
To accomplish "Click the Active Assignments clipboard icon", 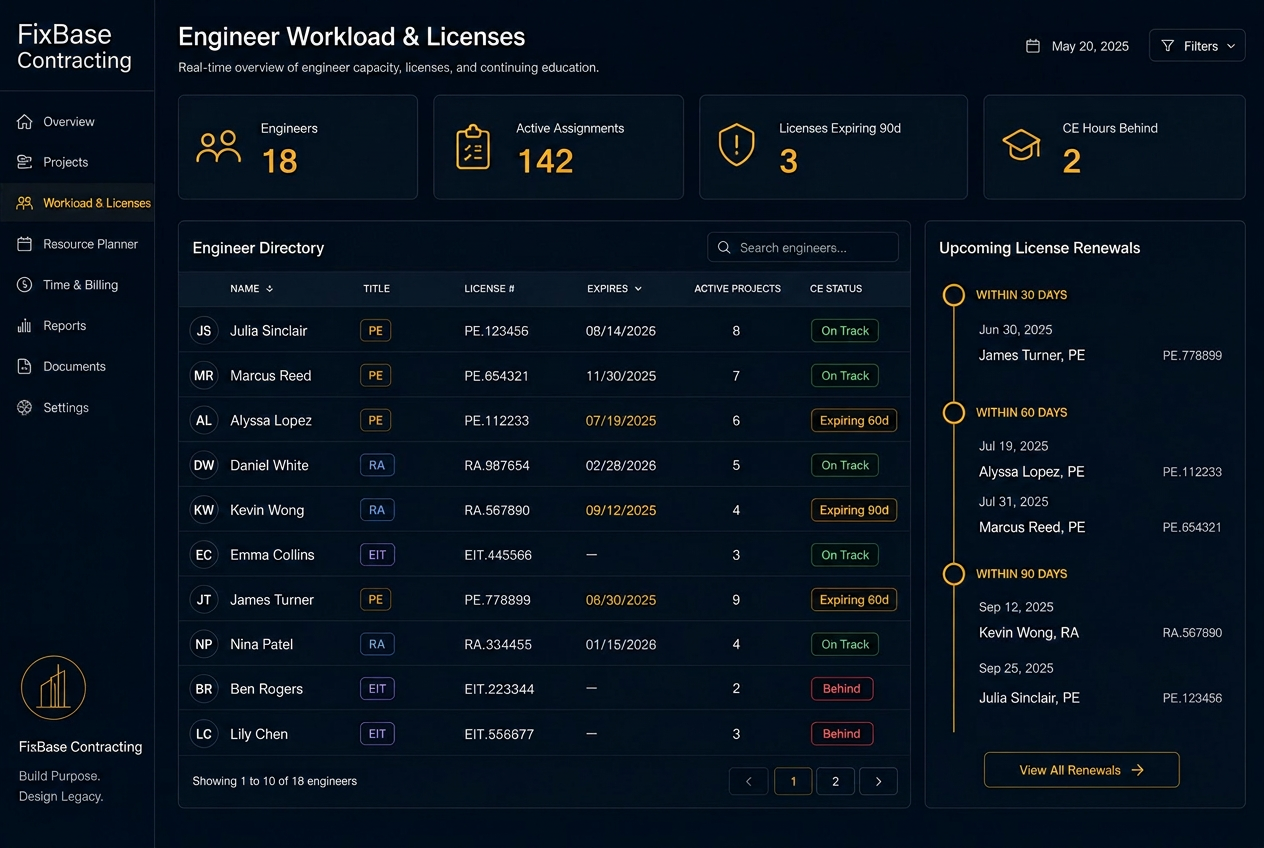I will [x=473, y=147].
